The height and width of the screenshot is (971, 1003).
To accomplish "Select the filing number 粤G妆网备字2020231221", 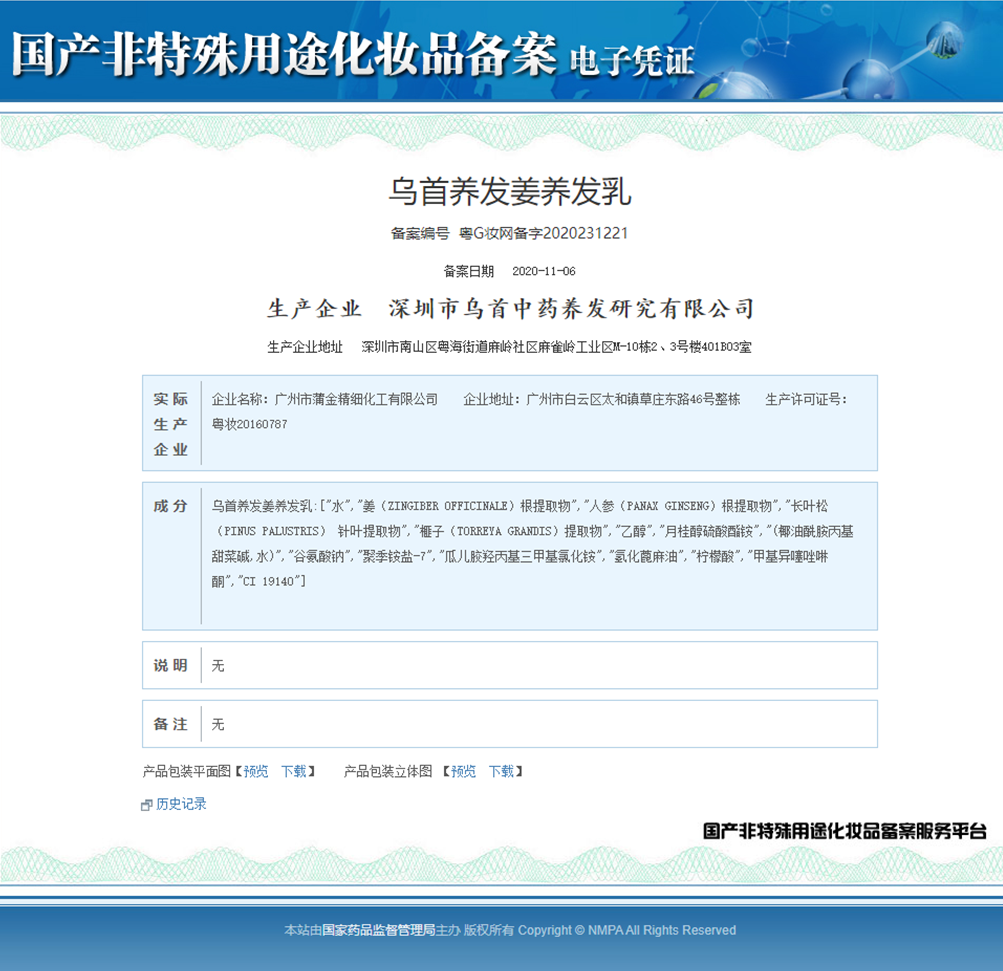I will 544,233.
